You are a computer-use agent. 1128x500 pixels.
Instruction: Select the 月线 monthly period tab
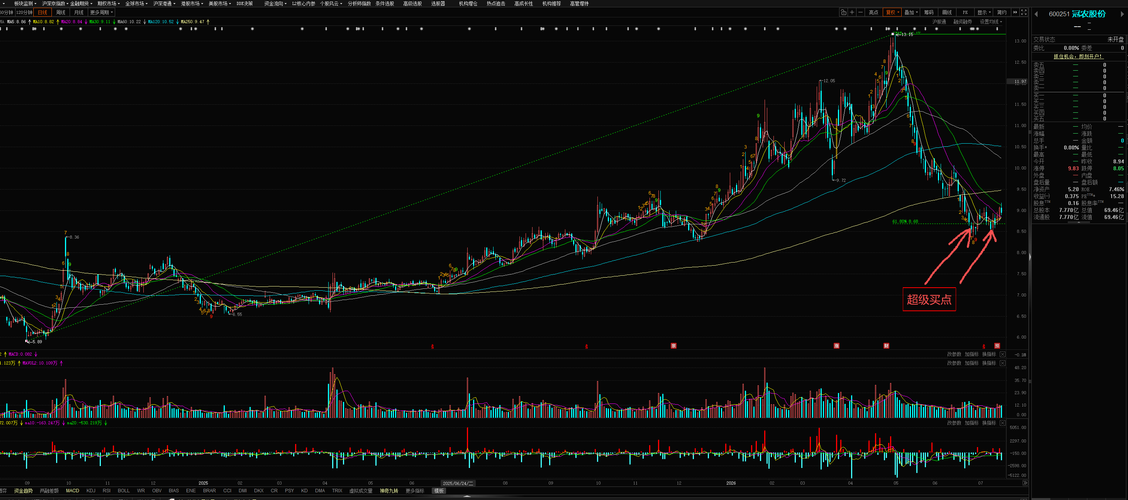pos(78,12)
